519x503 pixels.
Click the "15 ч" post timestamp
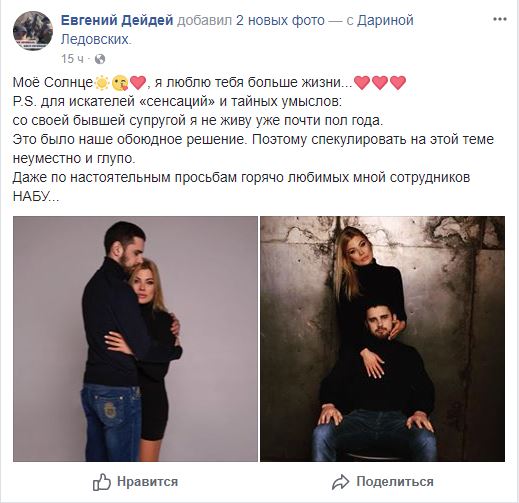coord(72,59)
